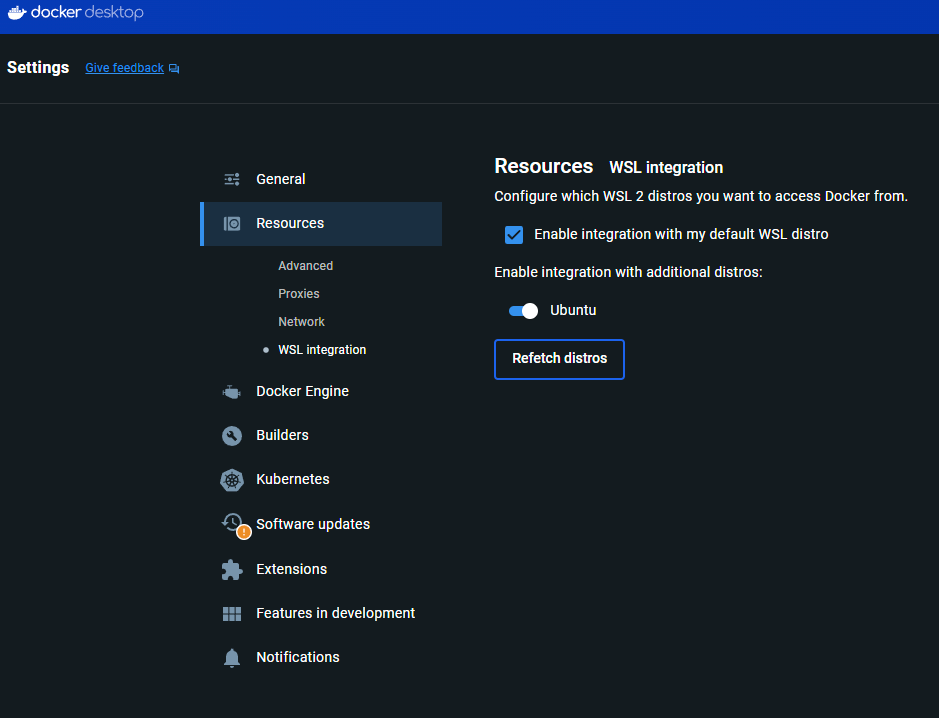Click the Docker whale logo icon
The height and width of the screenshot is (718, 939).
click(17, 13)
